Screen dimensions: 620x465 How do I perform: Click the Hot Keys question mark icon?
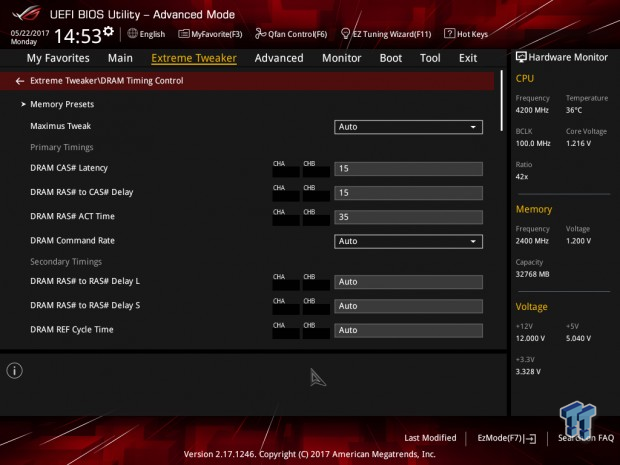click(449, 34)
